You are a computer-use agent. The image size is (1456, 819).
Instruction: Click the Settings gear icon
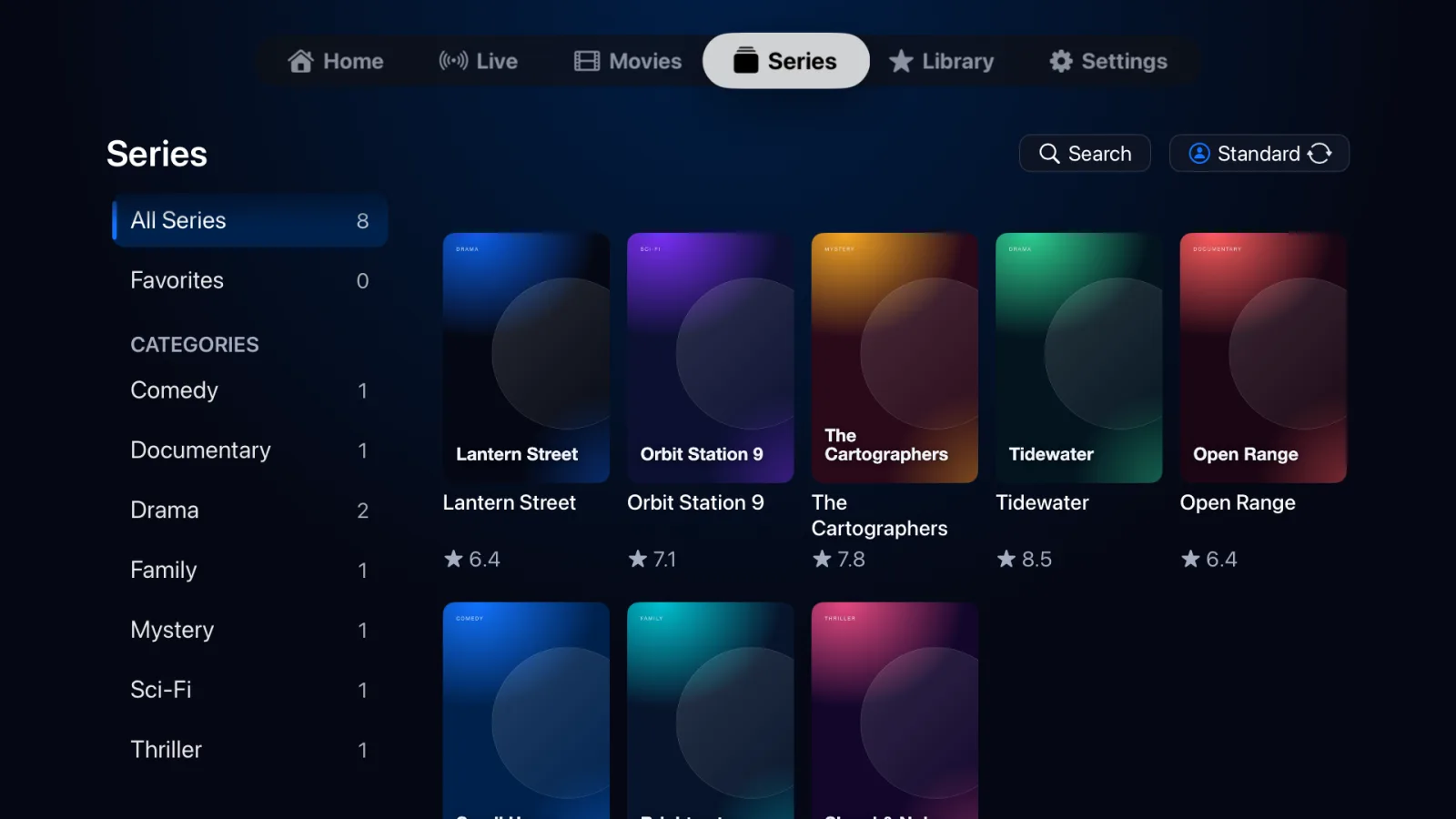click(1061, 61)
